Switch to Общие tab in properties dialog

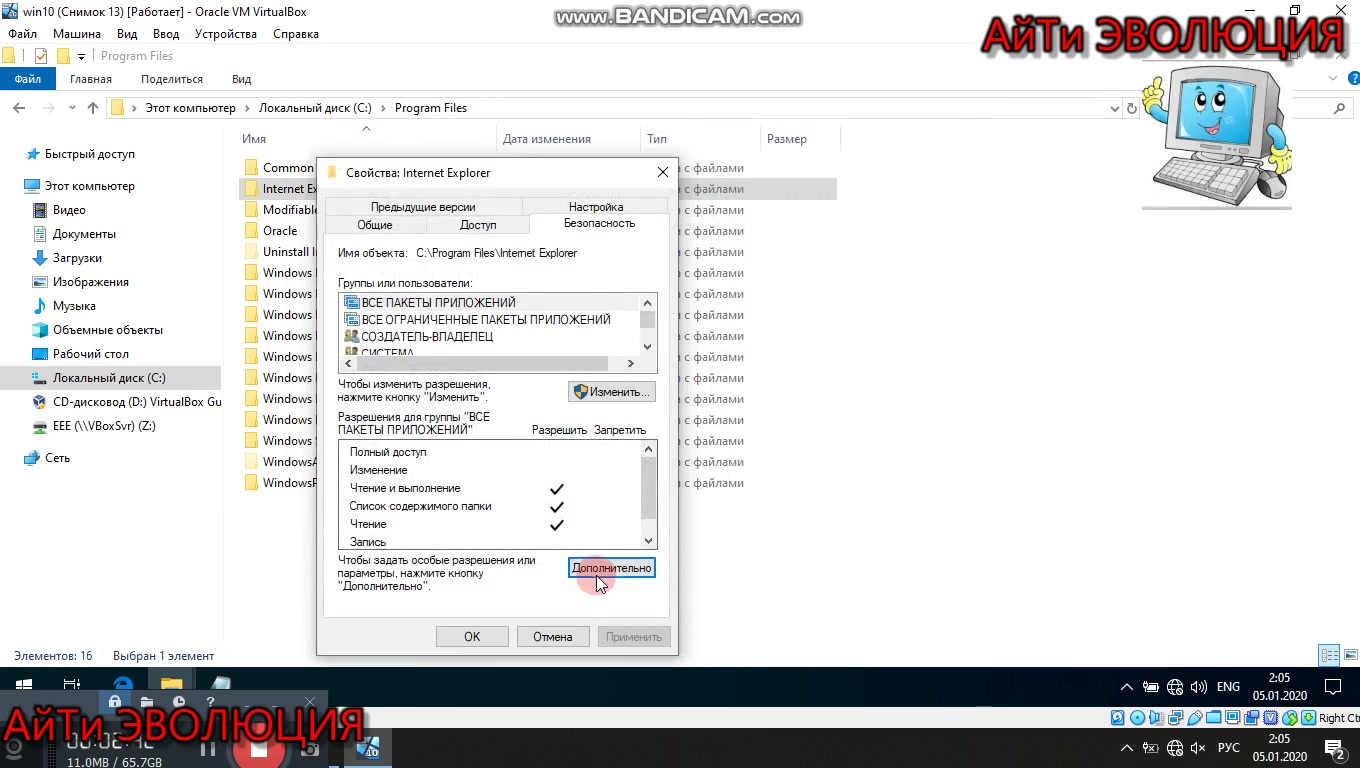point(375,225)
